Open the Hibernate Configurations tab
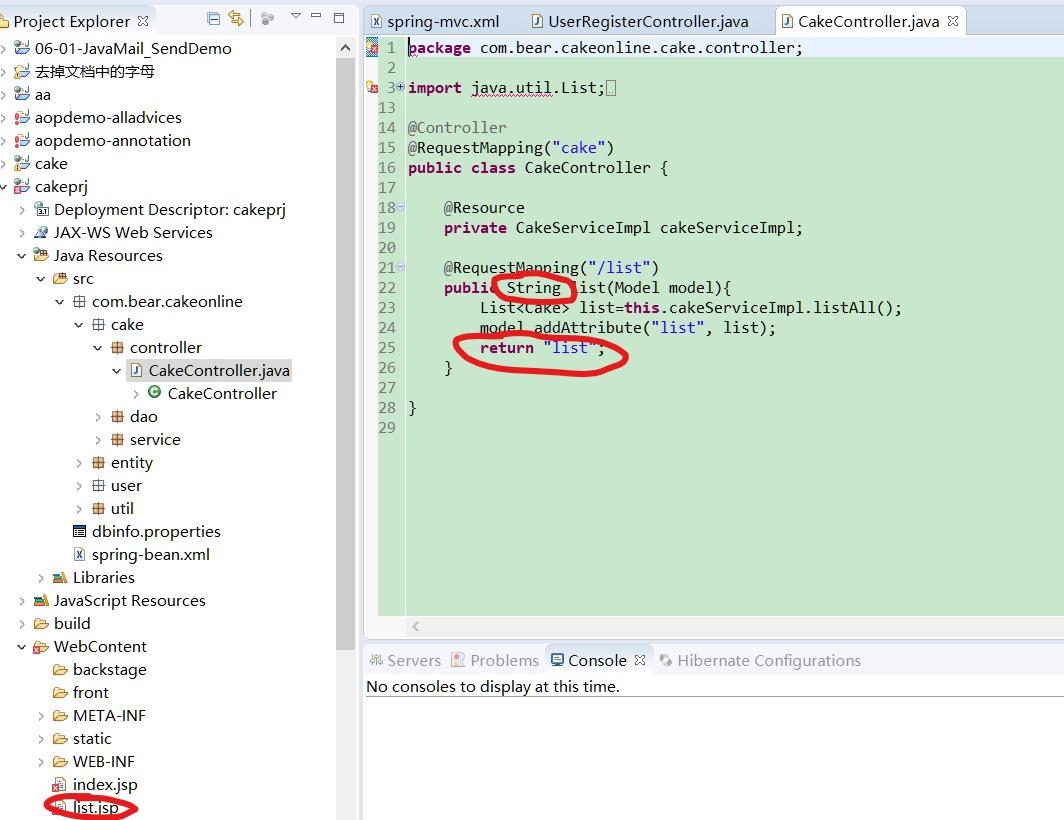Viewport: 1064px width, 820px height. (760, 660)
